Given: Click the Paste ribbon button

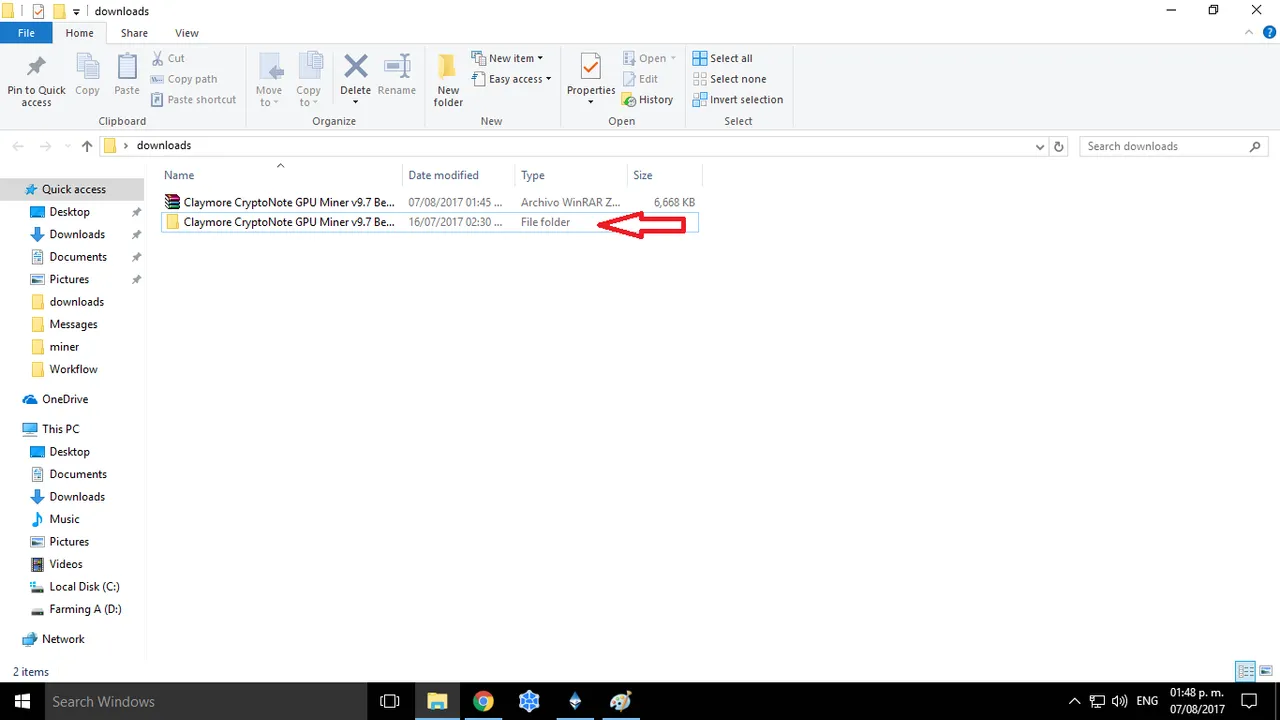Looking at the screenshot, I should click(127, 76).
